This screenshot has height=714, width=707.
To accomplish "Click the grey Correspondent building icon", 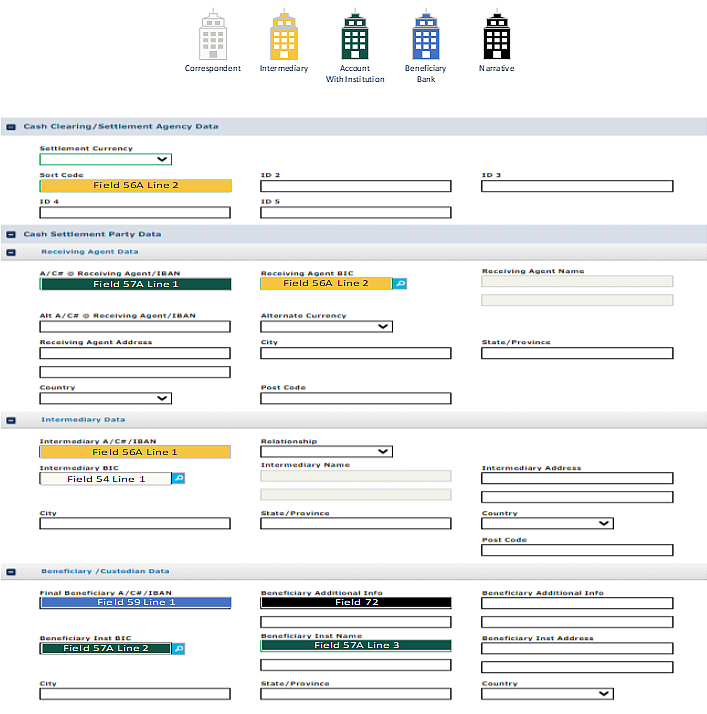I will pos(212,37).
